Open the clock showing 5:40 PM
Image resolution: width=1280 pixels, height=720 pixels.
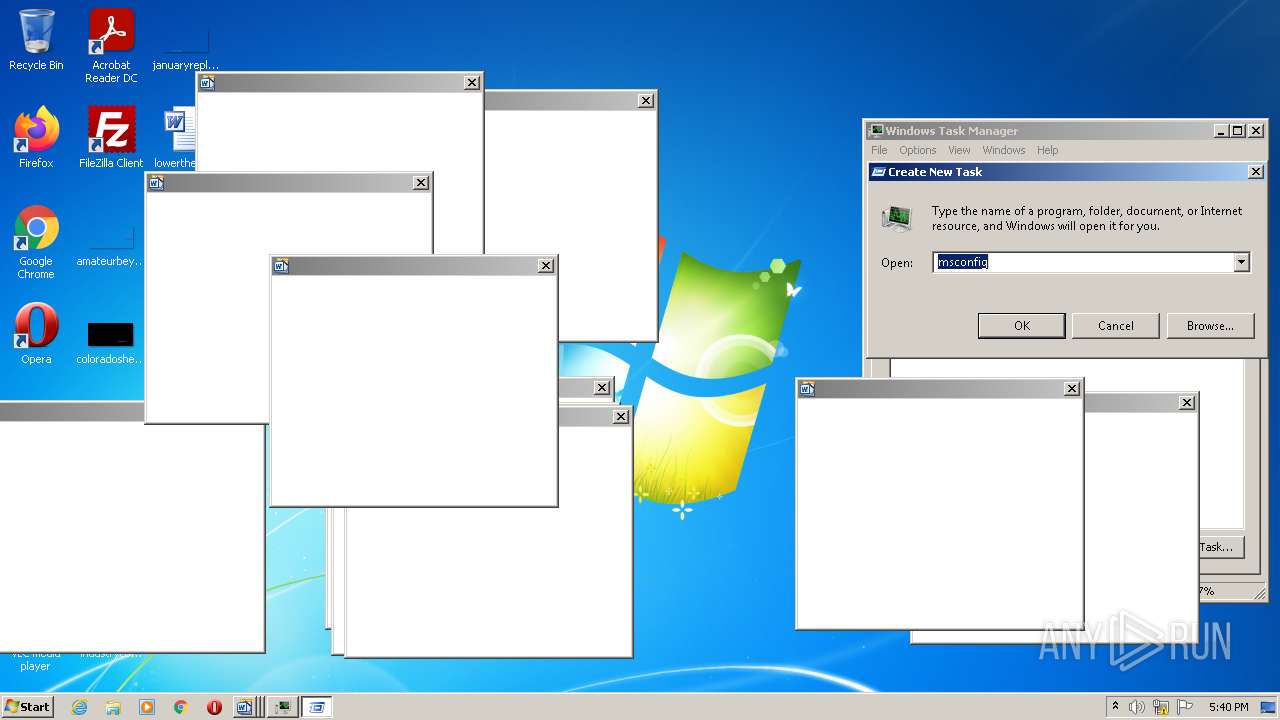tap(1228, 707)
